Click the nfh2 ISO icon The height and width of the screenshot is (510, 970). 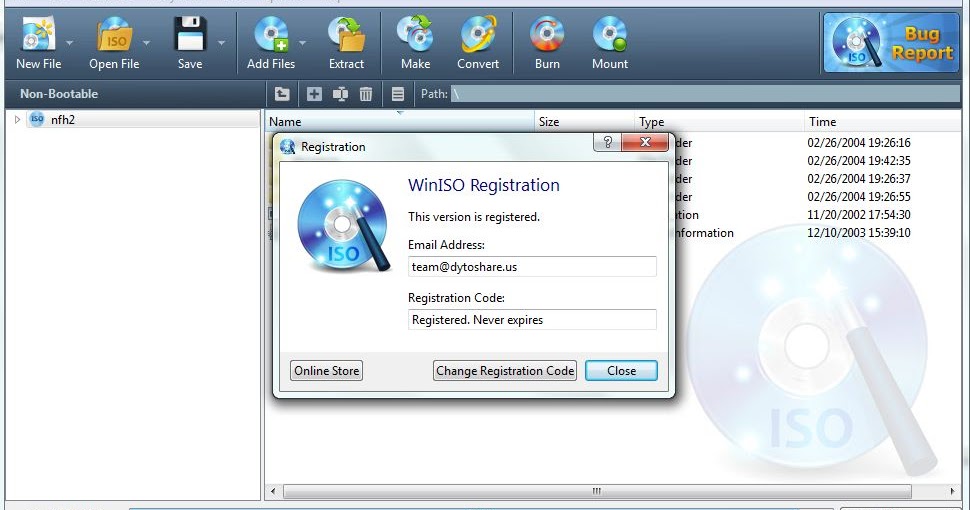click(x=37, y=119)
